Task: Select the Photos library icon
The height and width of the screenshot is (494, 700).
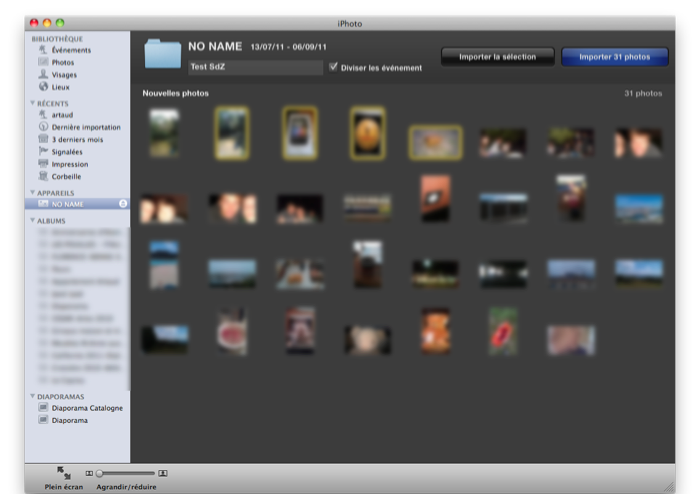Action: (x=43, y=62)
